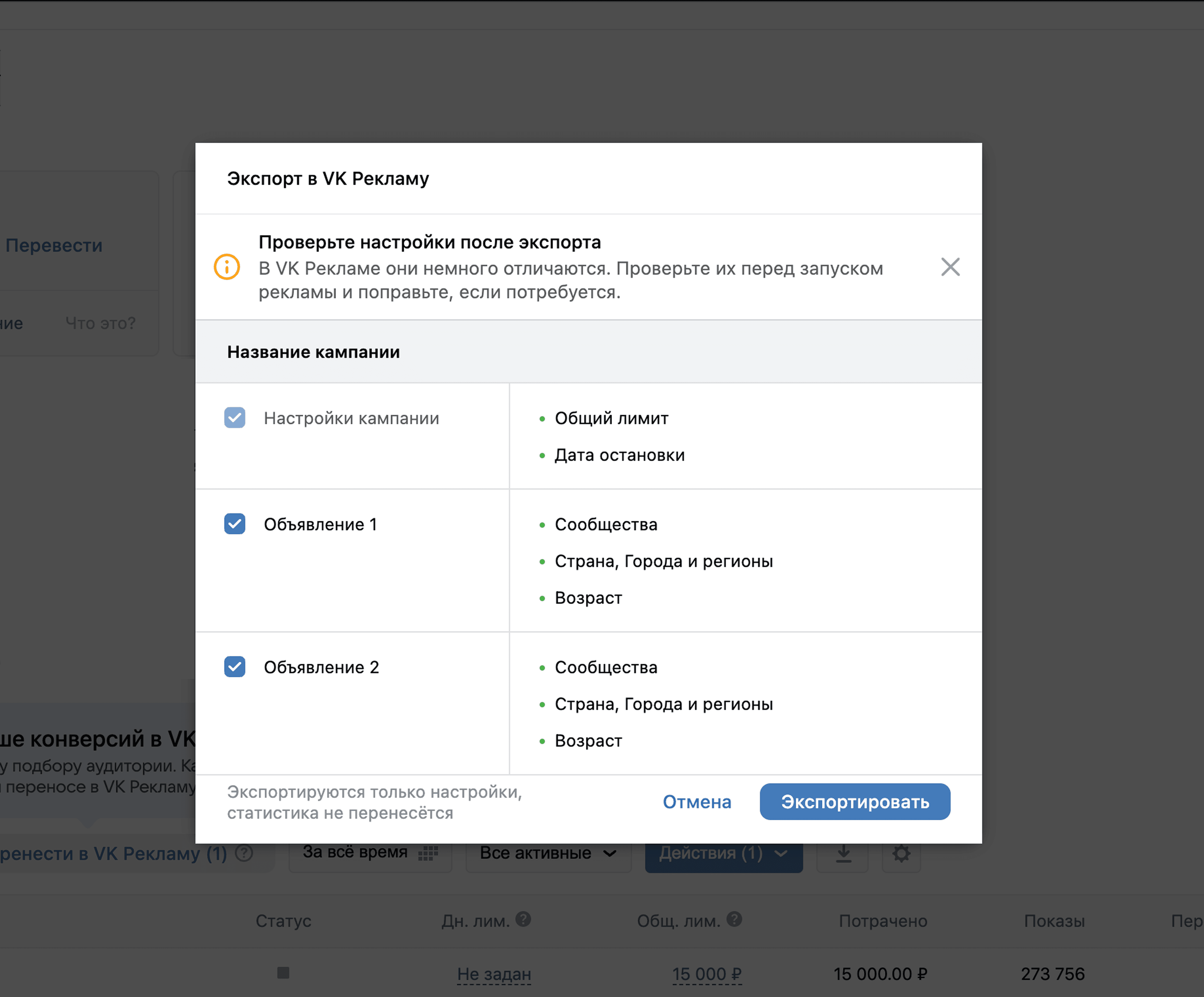Dismiss the export settings warning notice

point(950,267)
